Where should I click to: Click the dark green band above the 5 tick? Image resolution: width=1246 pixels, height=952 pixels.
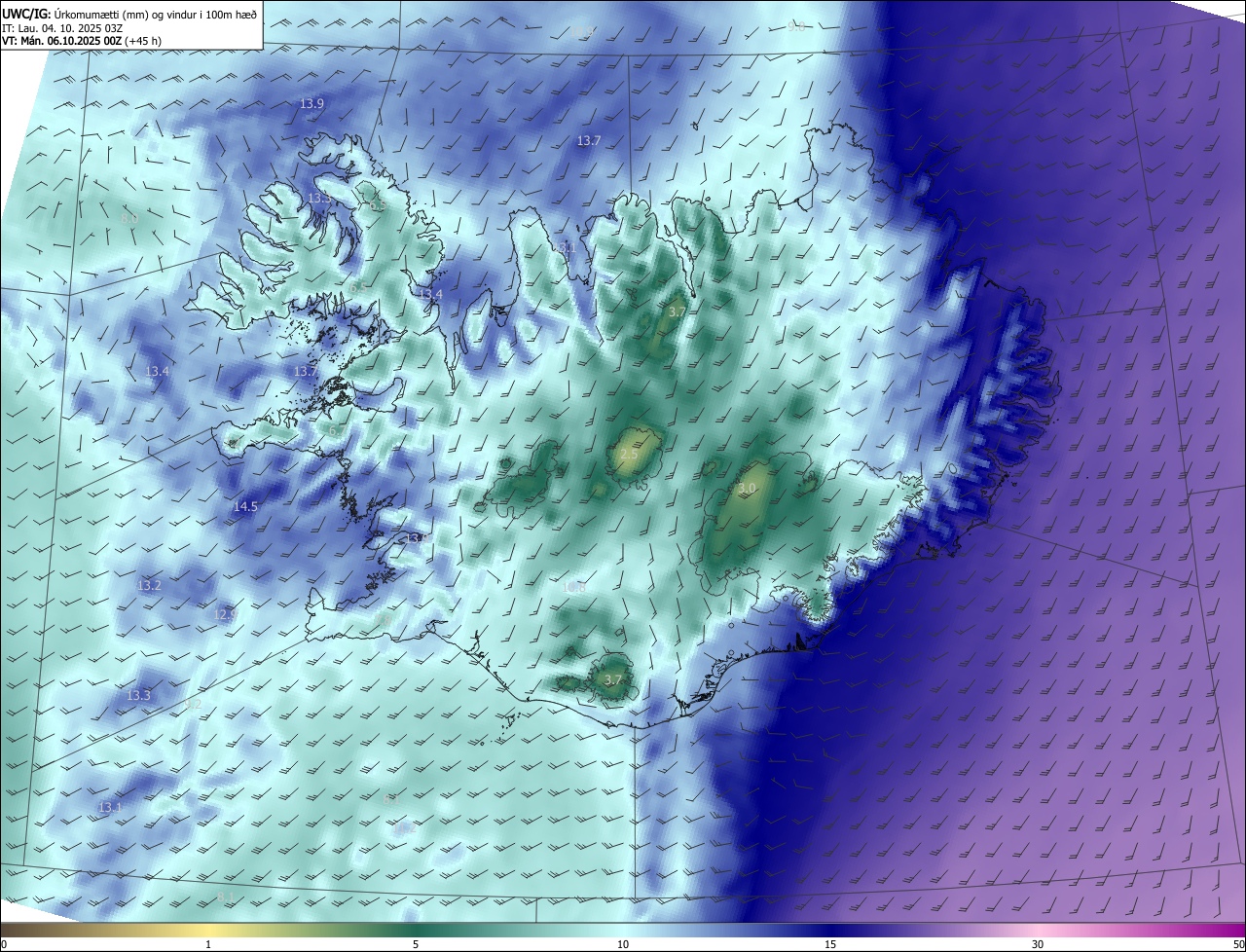click(x=416, y=930)
